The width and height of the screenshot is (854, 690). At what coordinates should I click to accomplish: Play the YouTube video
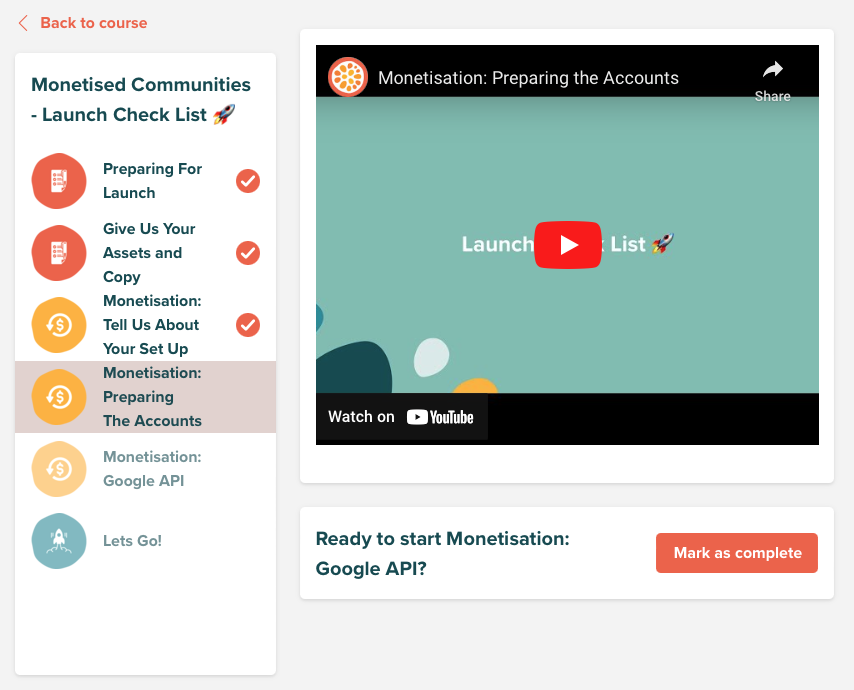tap(568, 245)
